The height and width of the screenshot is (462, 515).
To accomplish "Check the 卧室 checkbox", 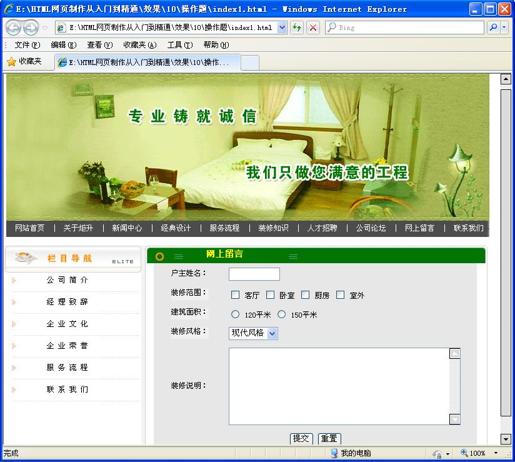I will click(x=270, y=295).
